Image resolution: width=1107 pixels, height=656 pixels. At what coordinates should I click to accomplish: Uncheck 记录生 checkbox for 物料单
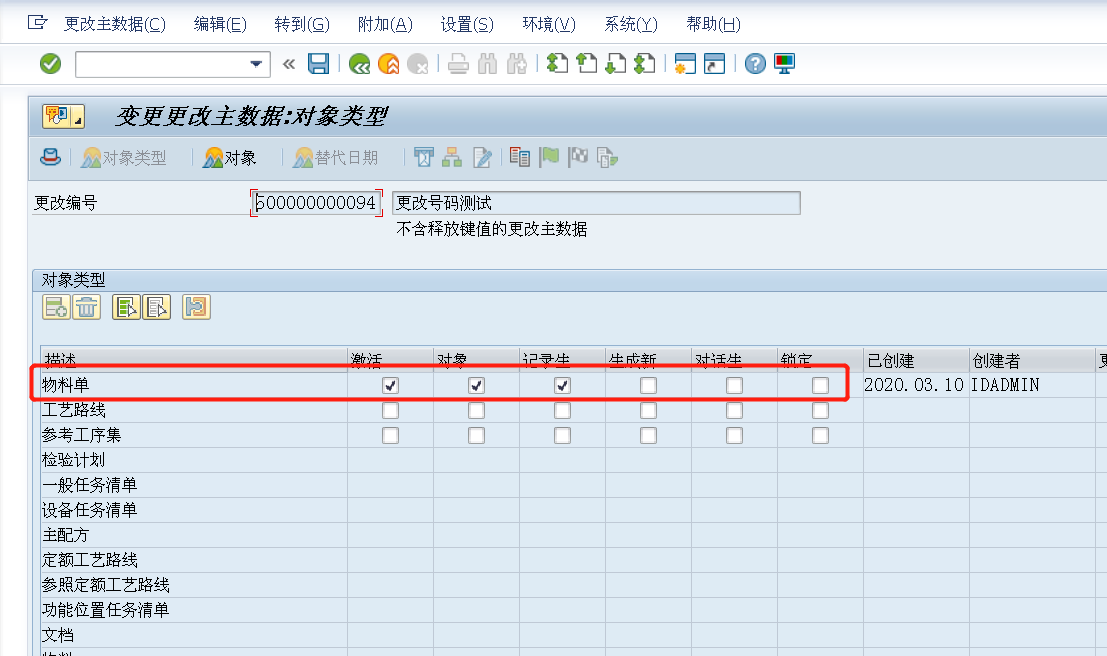(x=563, y=386)
